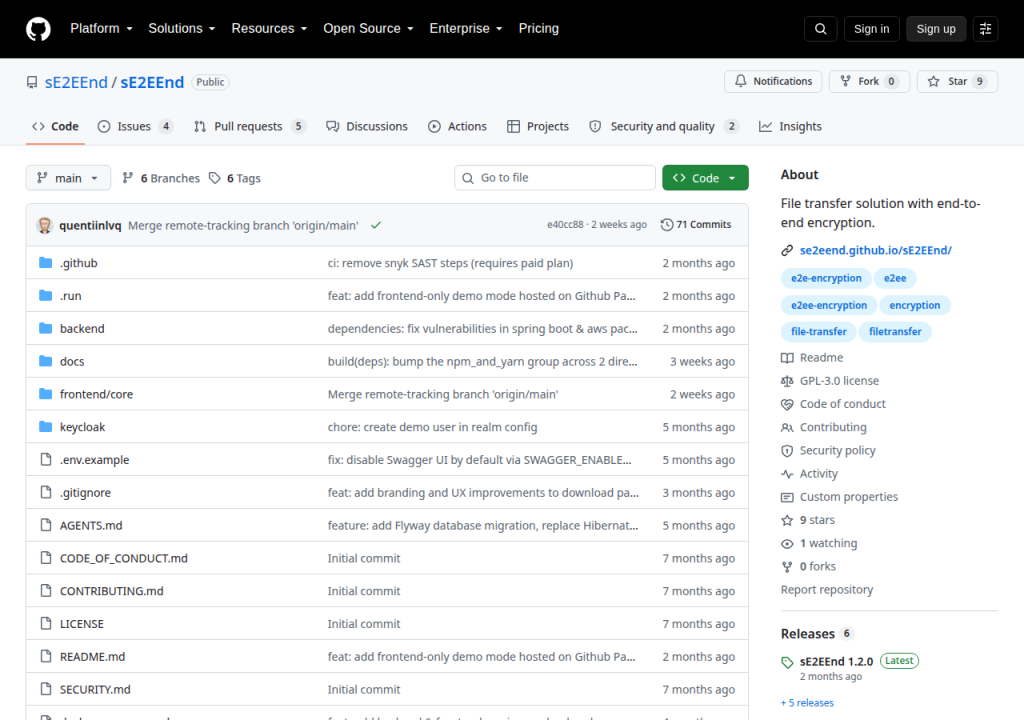Switch to the Pull requests tab
The width and height of the screenshot is (1024, 720).
click(x=249, y=126)
